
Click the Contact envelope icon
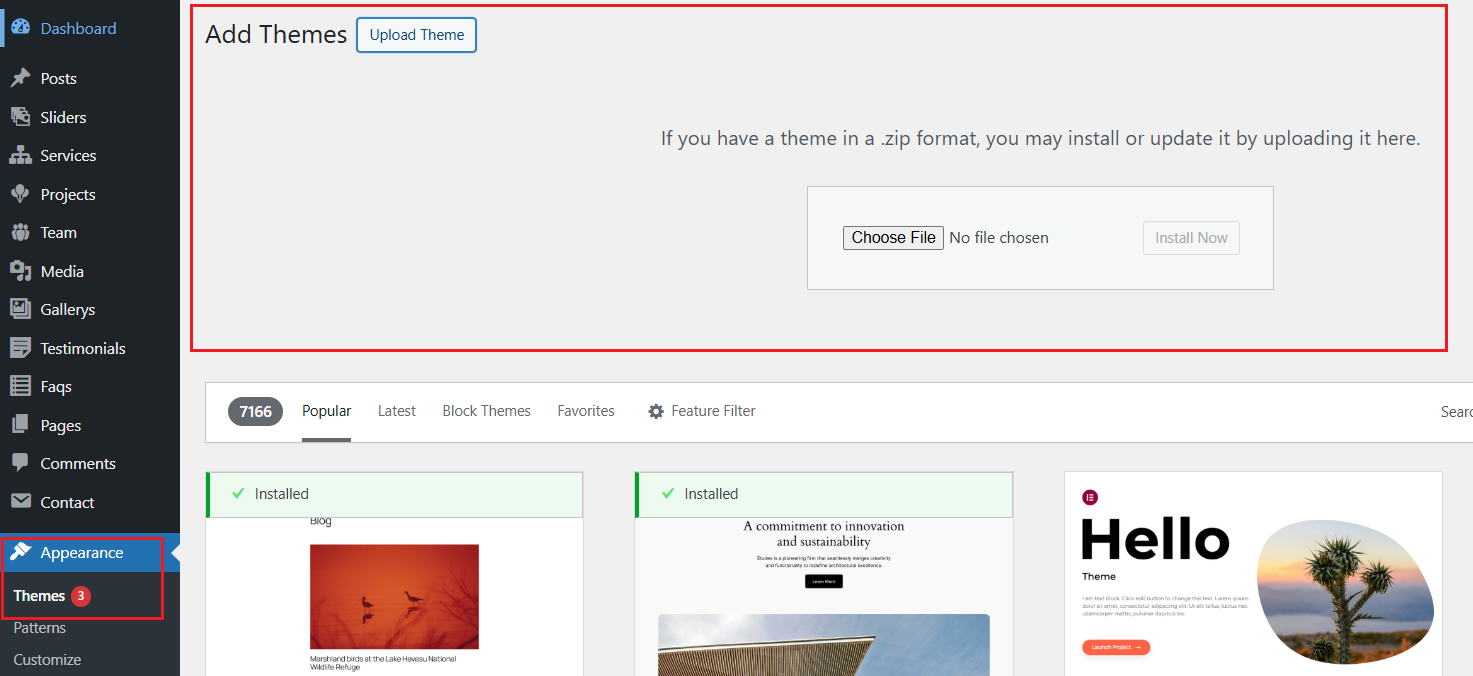(20, 502)
